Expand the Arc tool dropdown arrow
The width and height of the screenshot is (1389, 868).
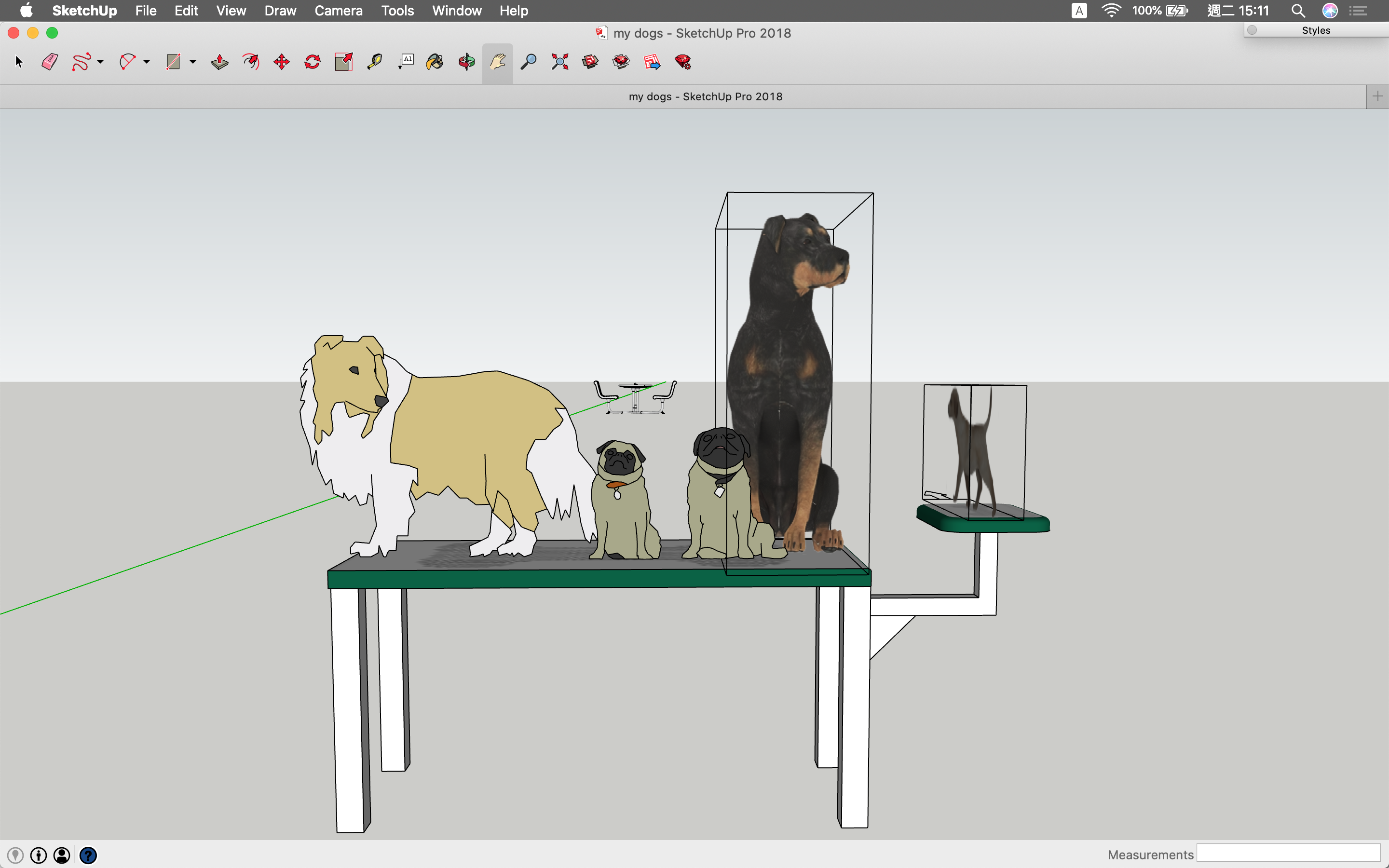click(147, 61)
